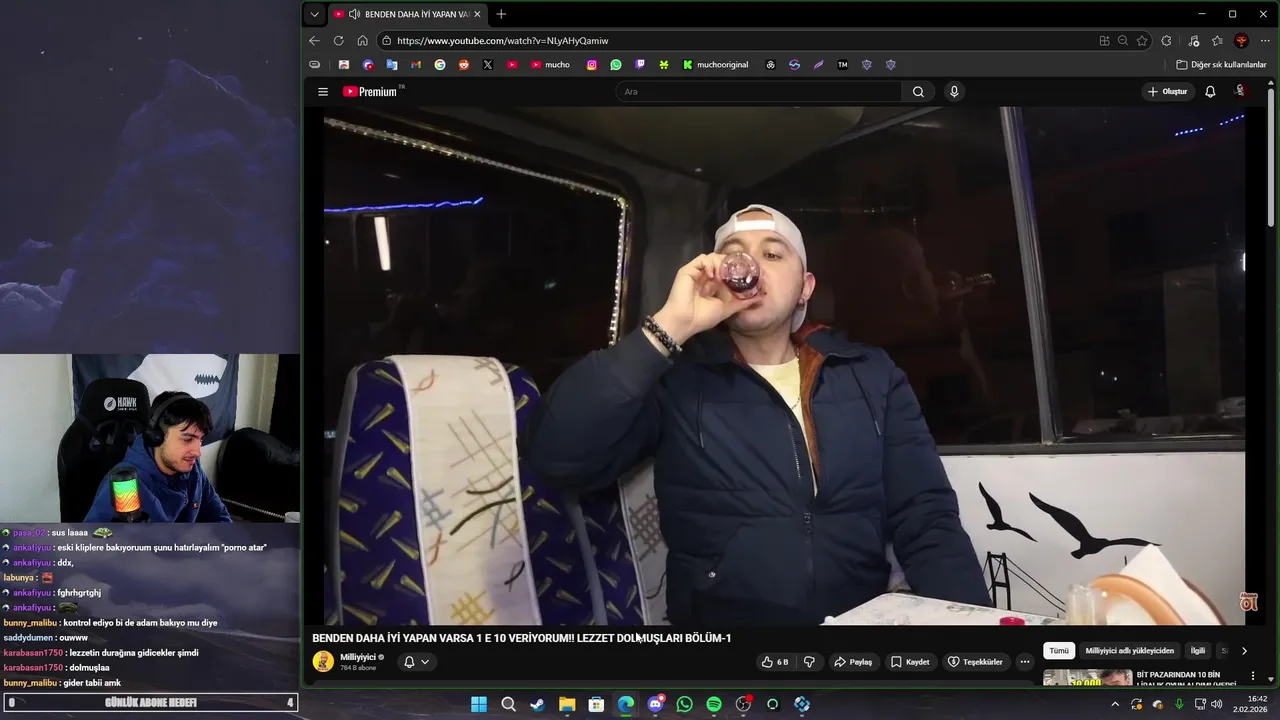This screenshot has height=720, width=1280.
Task: Mute the tab via speaker icon
Action: click(355, 14)
